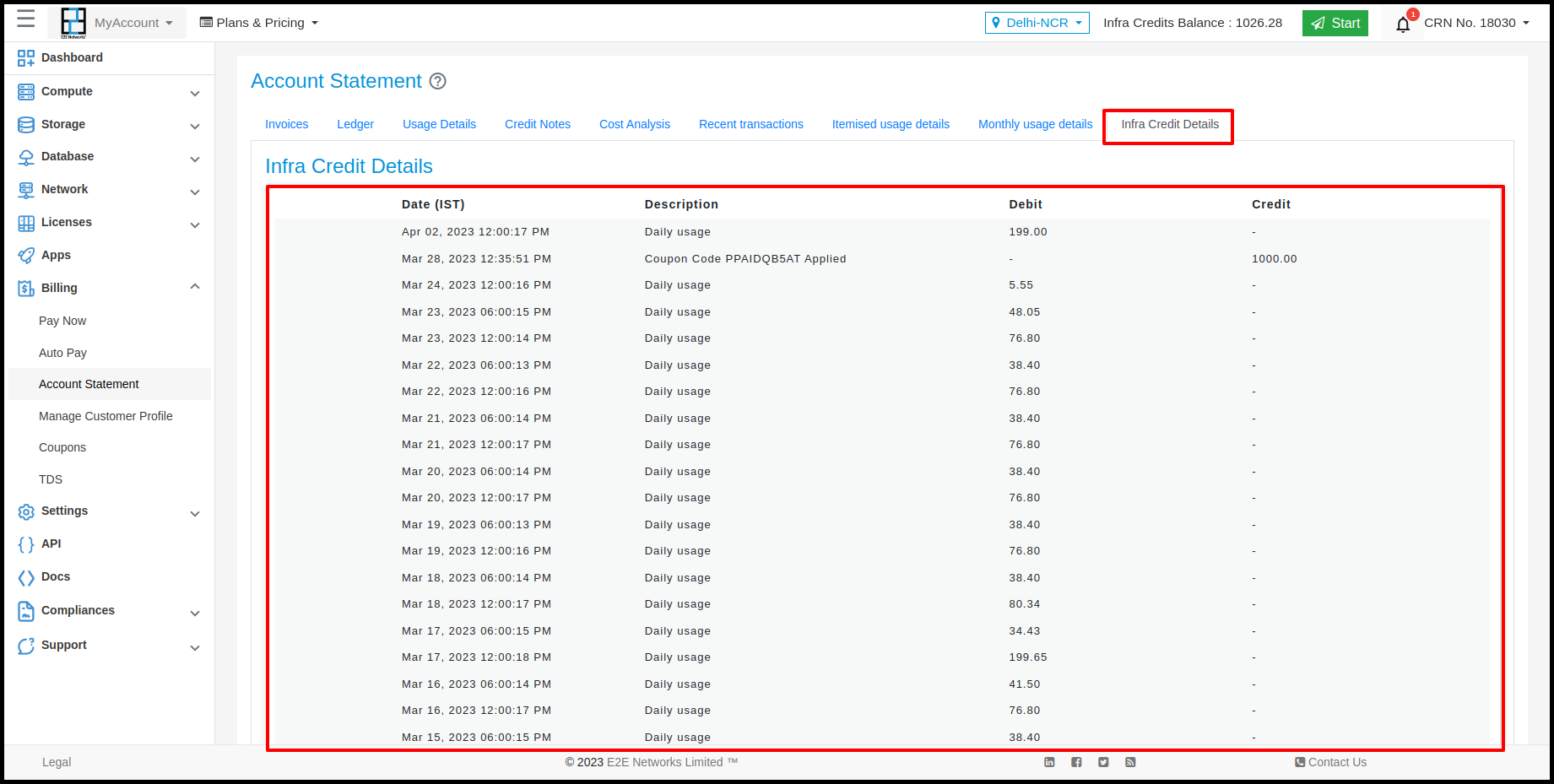Image resolution: width=1554 pixels, height=784 pixels.
Task: Open the Facebook footer icon
Action: [1076, 762]
